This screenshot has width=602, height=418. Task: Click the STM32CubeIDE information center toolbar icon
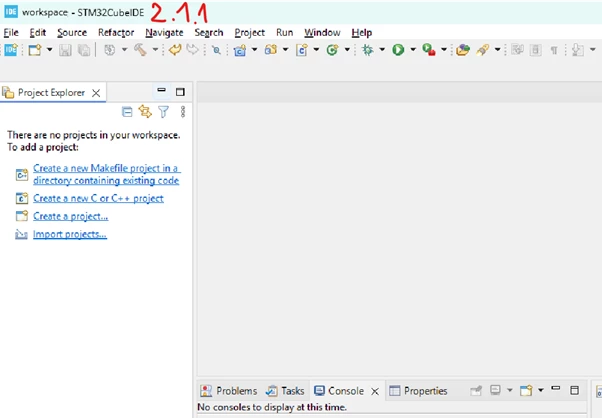(x=11, y=50)
